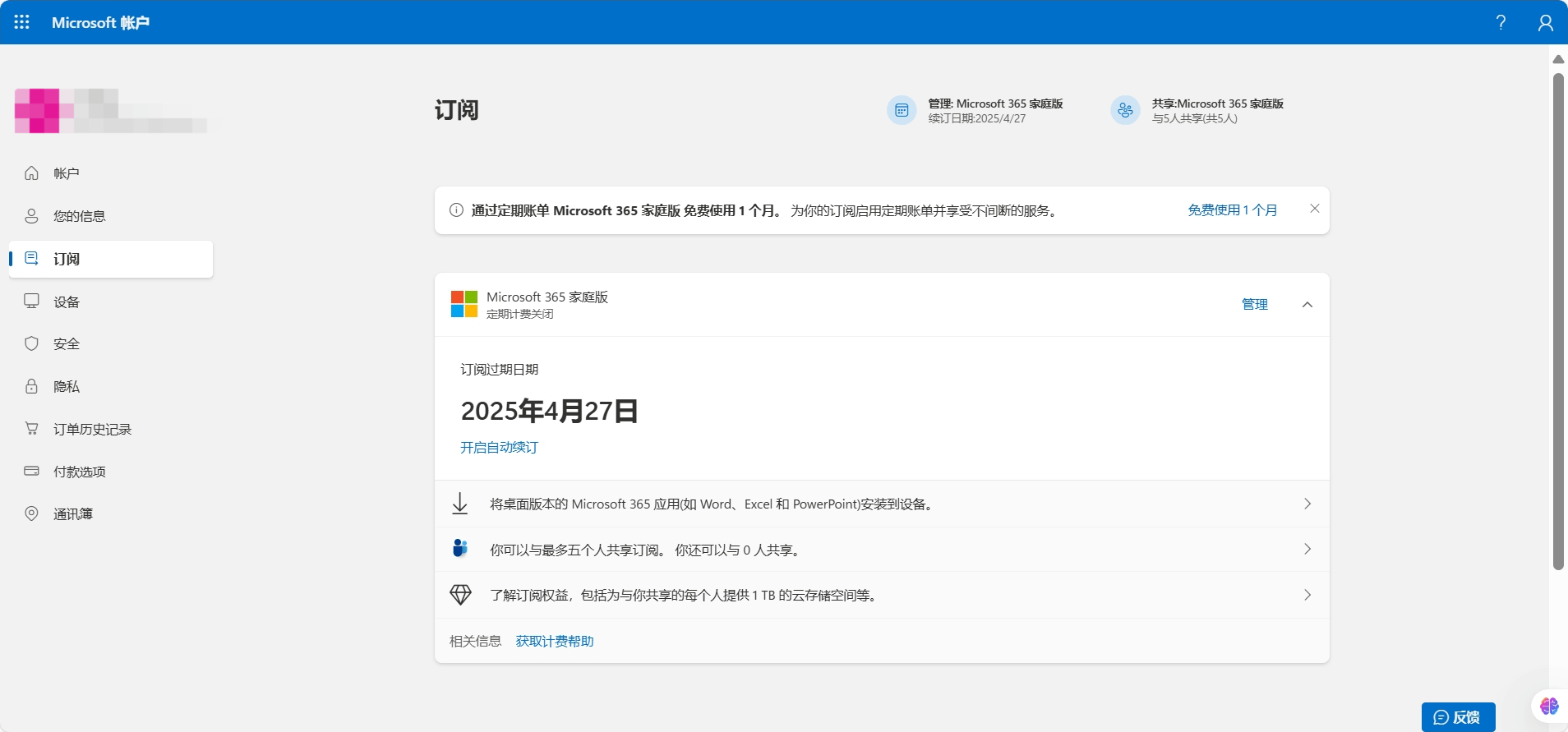This screenshot has width=1568, height=732.
Task: Click the card icon beside 付款选项
Action: (x=31, y=472)
